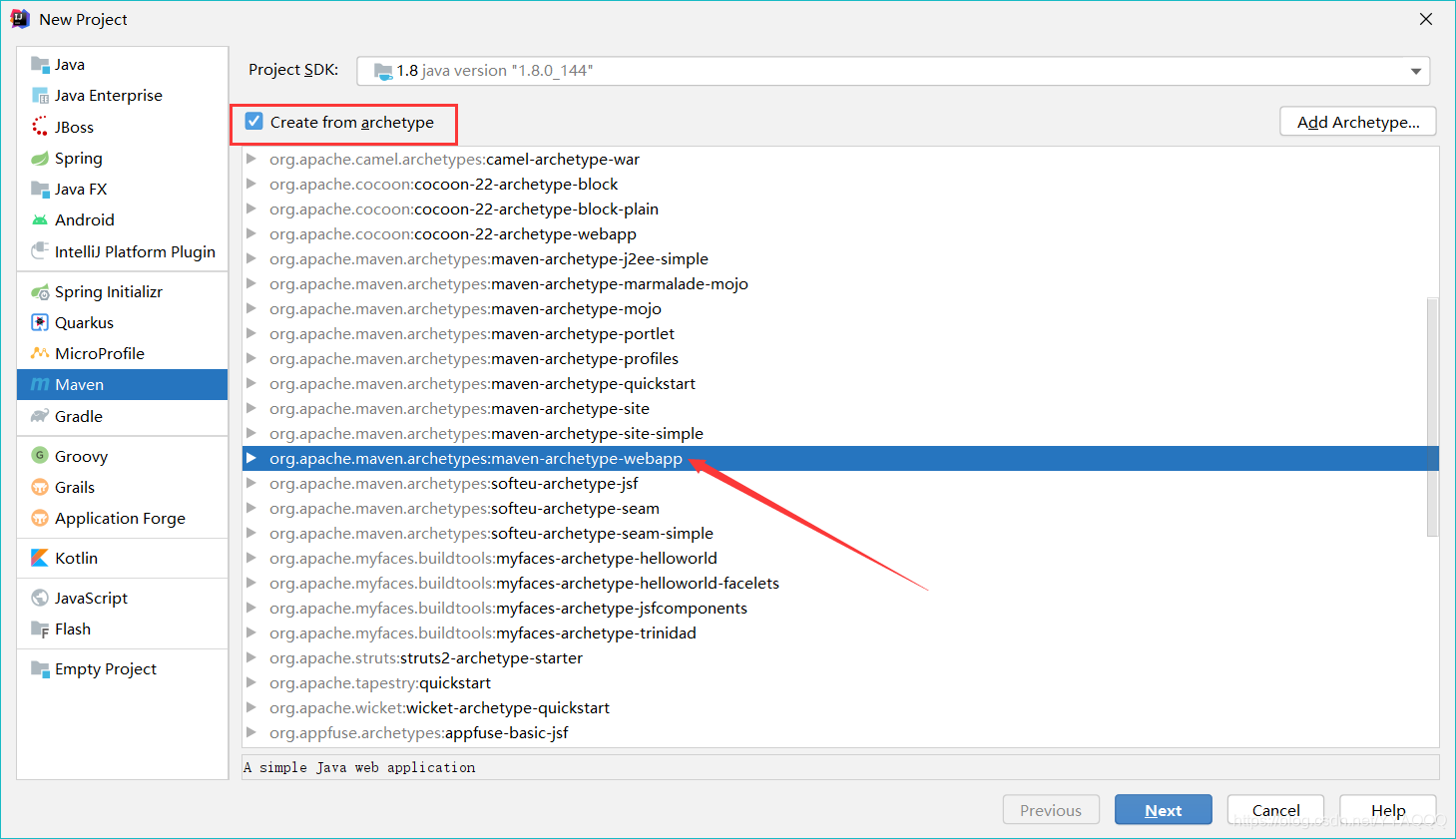Viewport: 1456px width, 839px height.
Task: Pick the Spring leaf icon
Action: pos(40,158)
